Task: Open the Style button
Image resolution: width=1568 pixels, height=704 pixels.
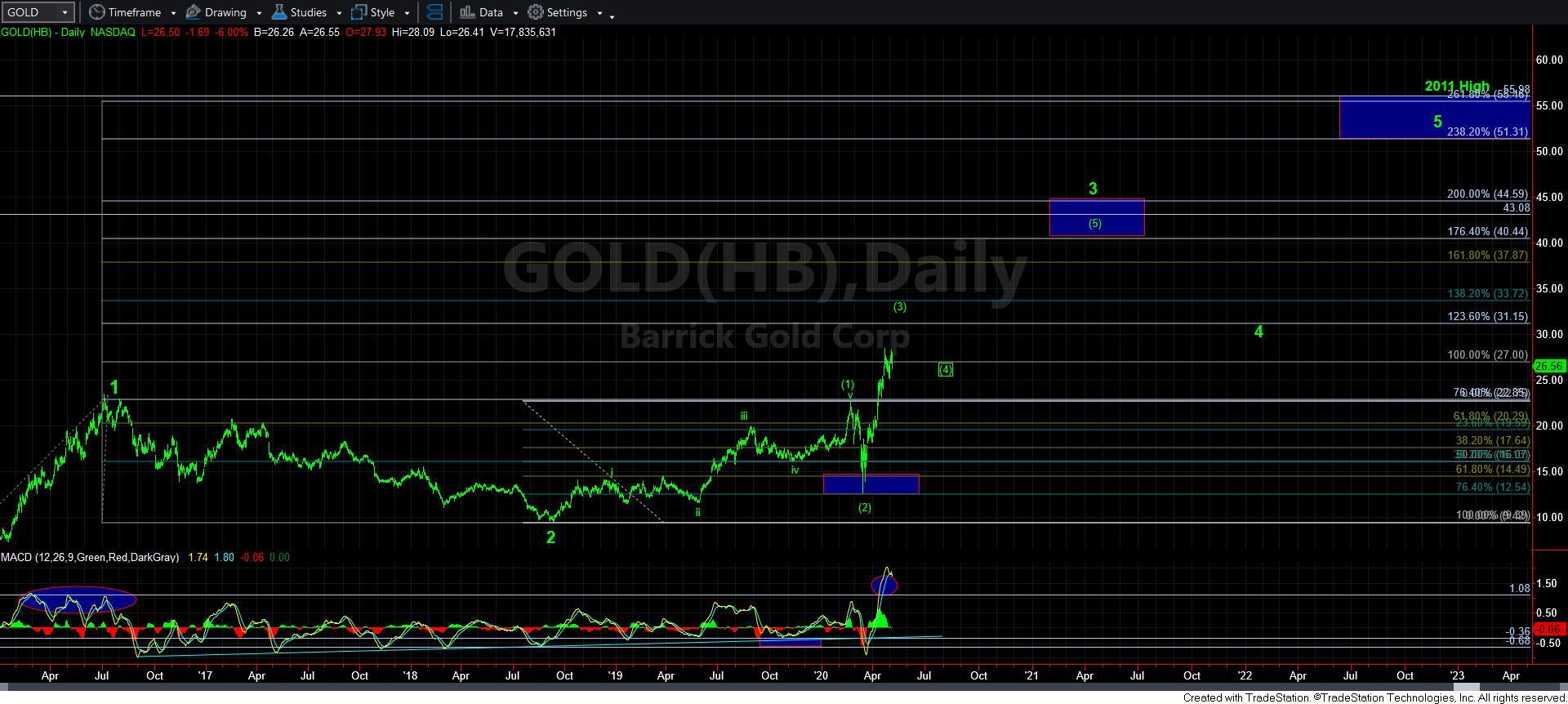Action: pos(372,12)
